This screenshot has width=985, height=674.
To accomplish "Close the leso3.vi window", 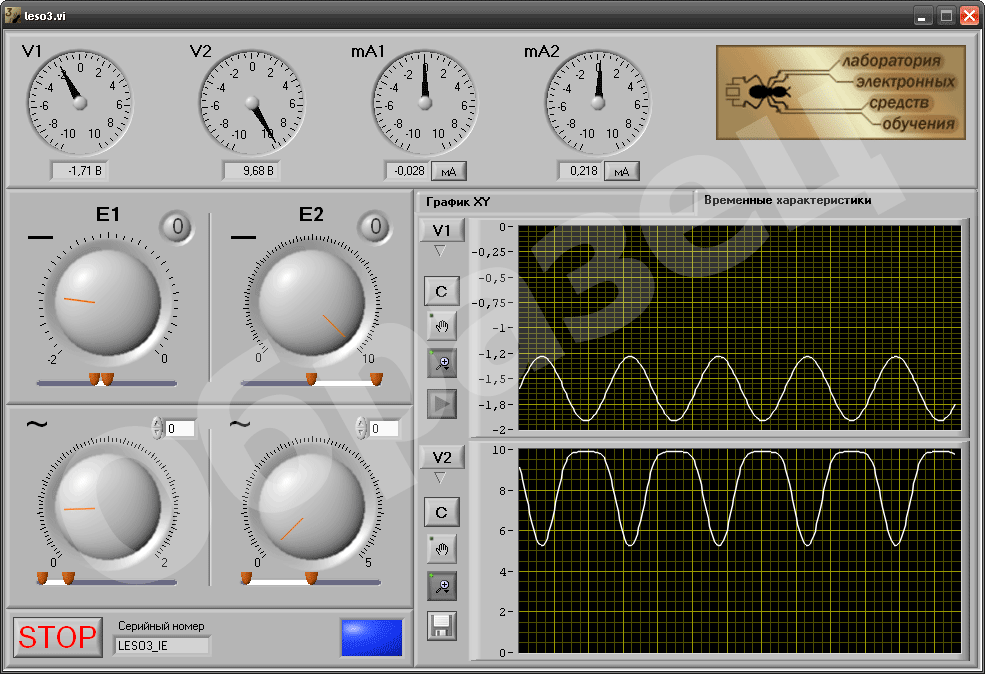I will coord(969,16).
